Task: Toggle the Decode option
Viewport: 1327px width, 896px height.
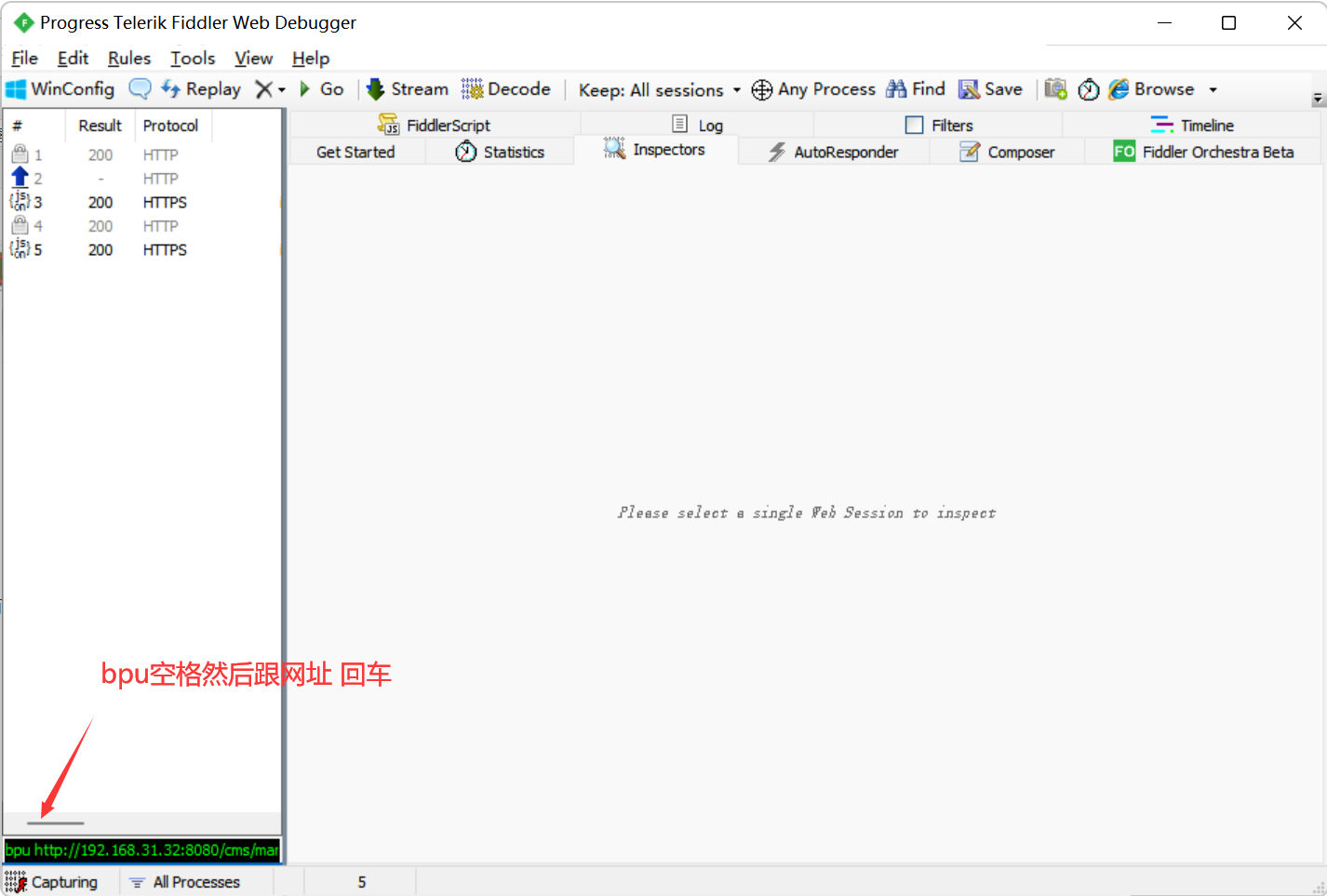Action: pyautogui.click(x=506, y=89)
